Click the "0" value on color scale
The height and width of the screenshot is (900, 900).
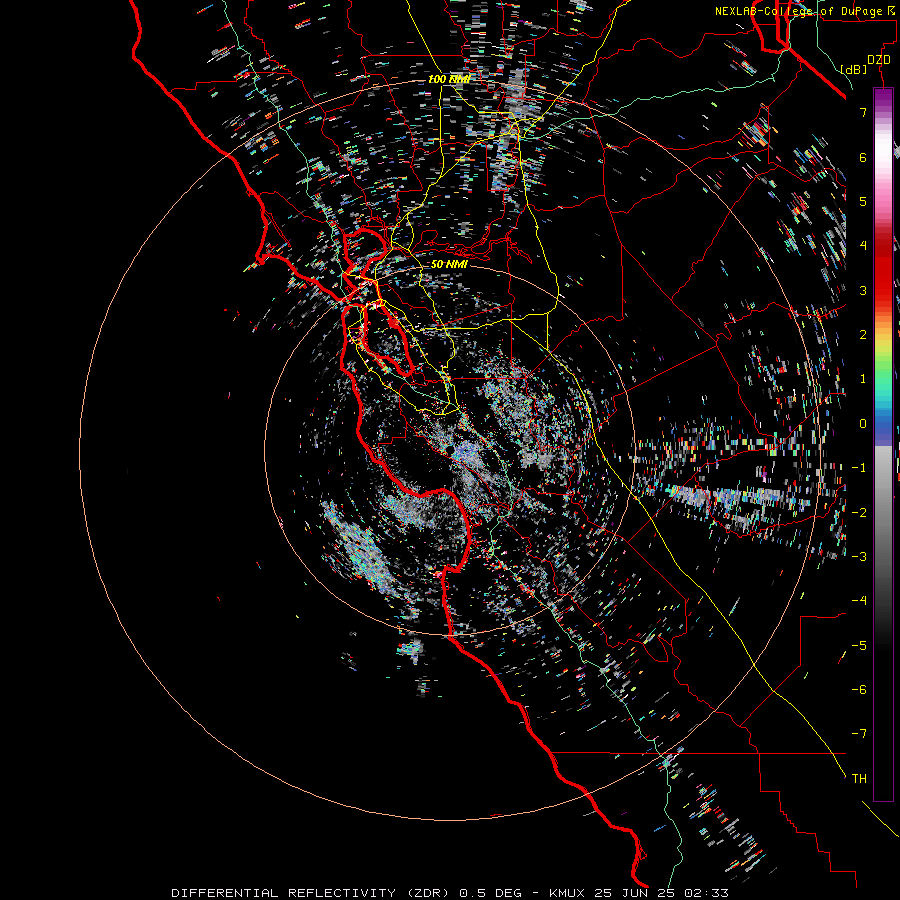click(x=863, y=424)
